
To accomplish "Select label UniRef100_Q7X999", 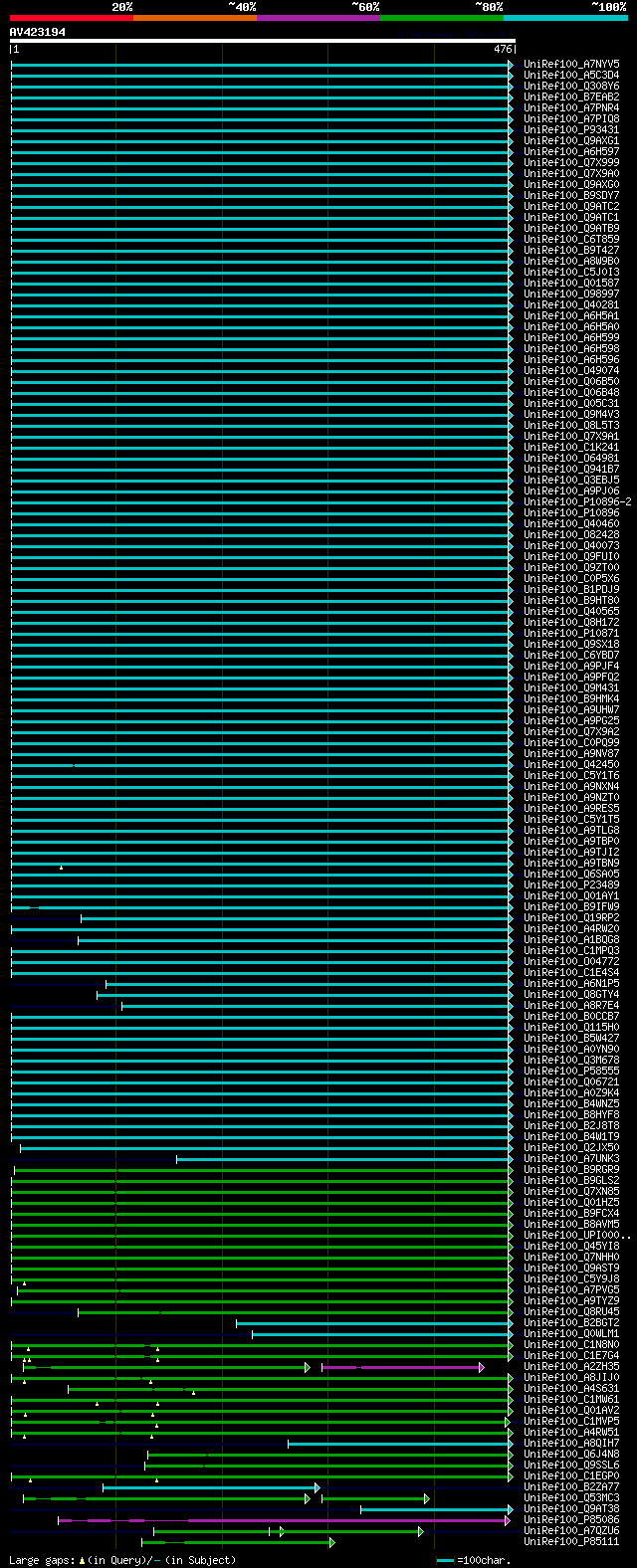I will (571, 162).
